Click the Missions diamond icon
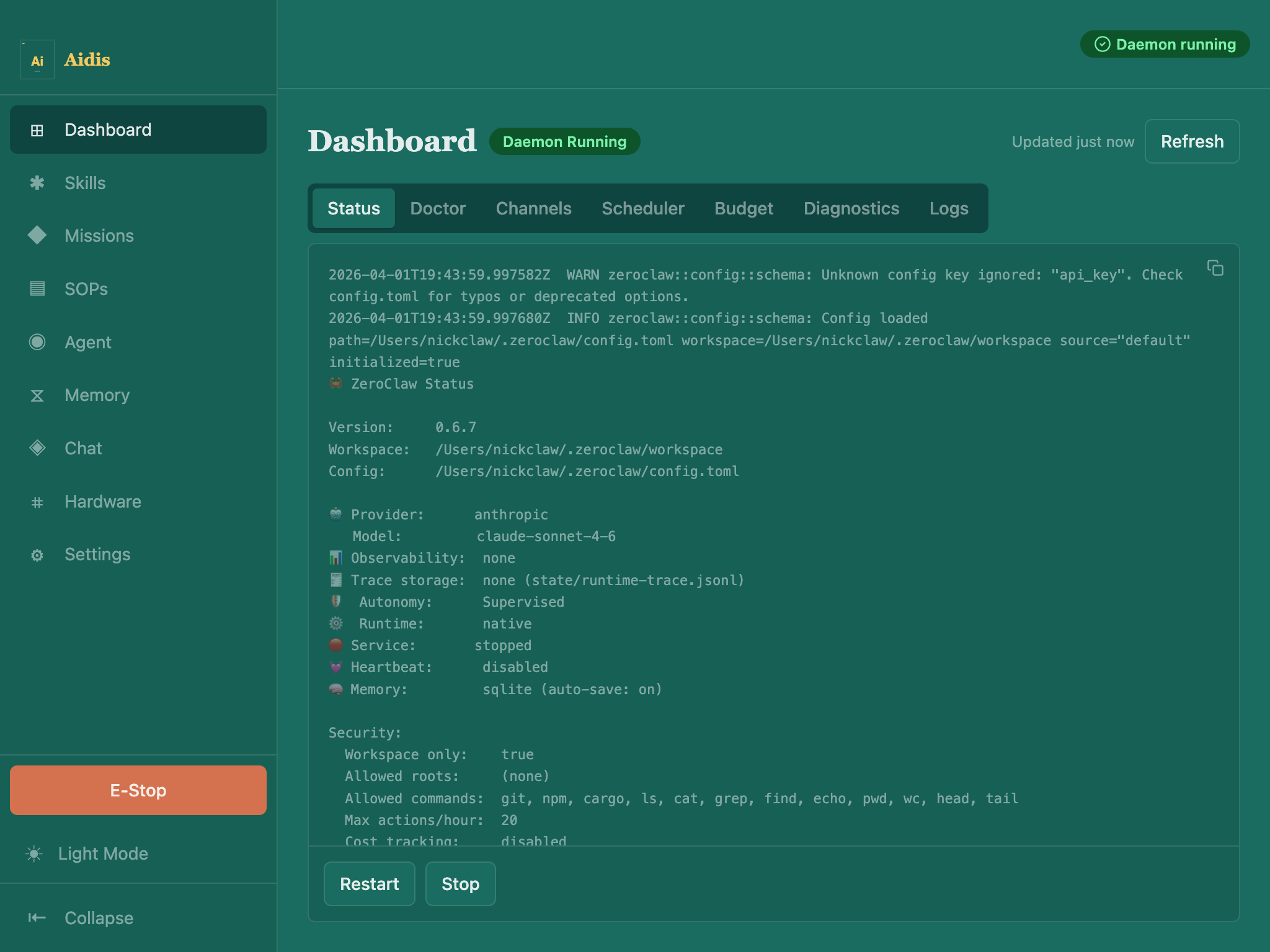The height and width of the screenshot is (952, 1270). [37, 236]
